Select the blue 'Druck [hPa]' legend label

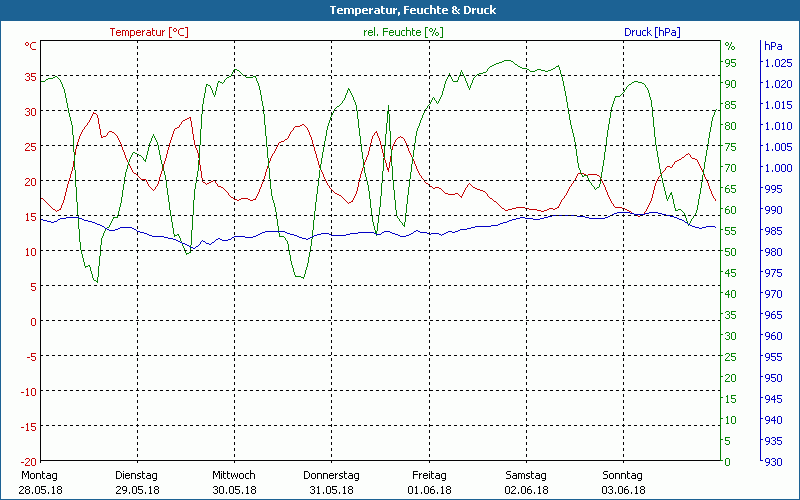click(652, 32)
